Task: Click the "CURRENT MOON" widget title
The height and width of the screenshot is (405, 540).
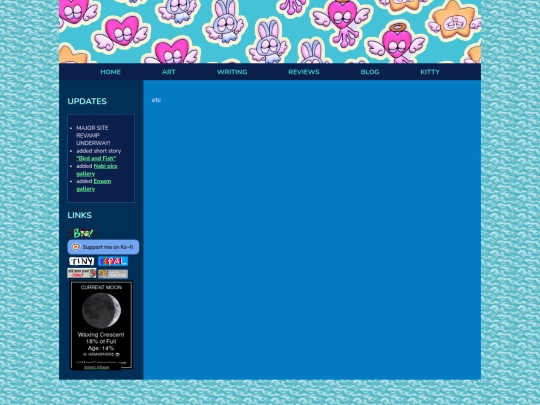Action: [101, 287]
